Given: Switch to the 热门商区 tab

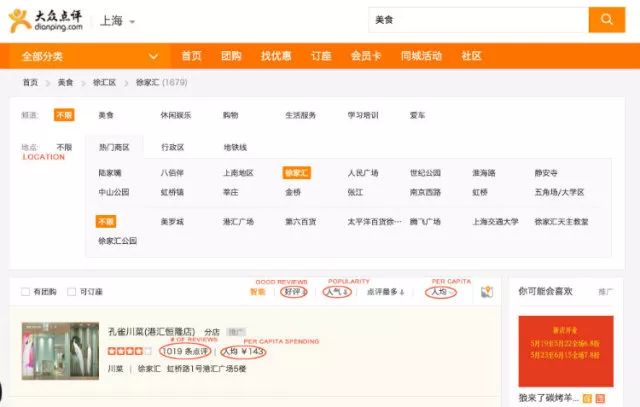Looking at the screenshot, I should [x=114, y=147].
